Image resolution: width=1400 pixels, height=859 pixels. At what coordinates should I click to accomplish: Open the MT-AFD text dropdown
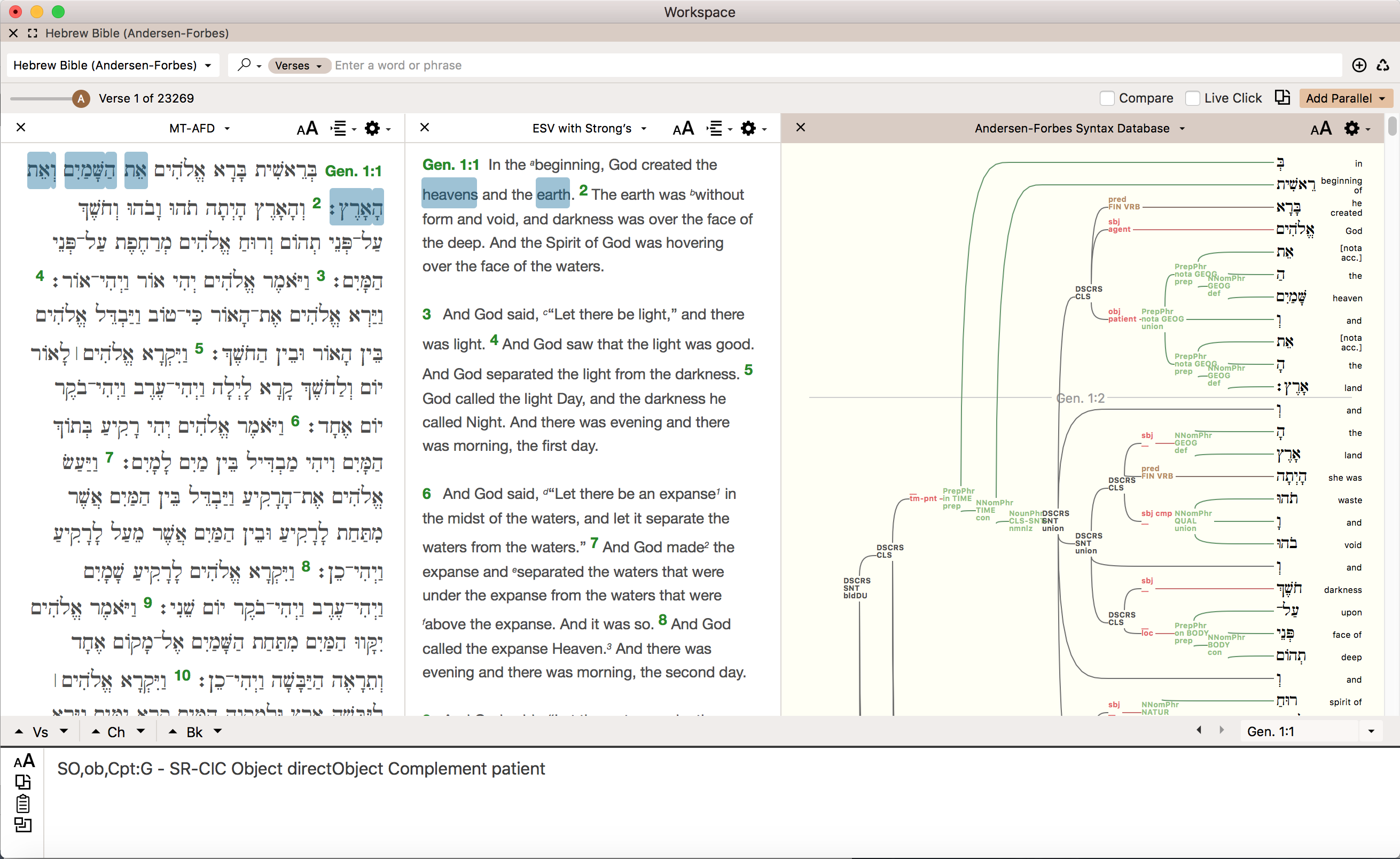(199, 128)
